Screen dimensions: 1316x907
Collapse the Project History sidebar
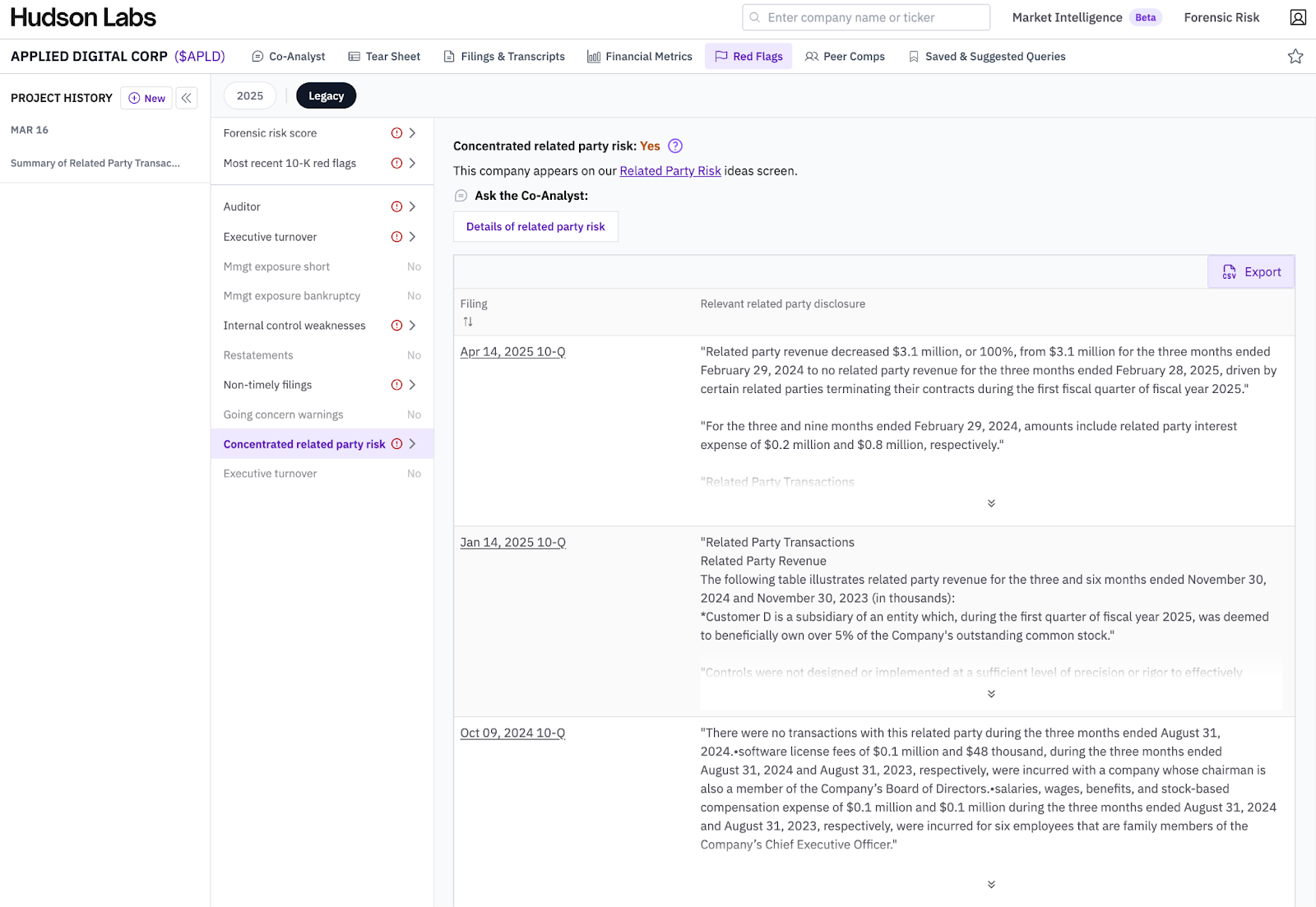coord(187,98)
